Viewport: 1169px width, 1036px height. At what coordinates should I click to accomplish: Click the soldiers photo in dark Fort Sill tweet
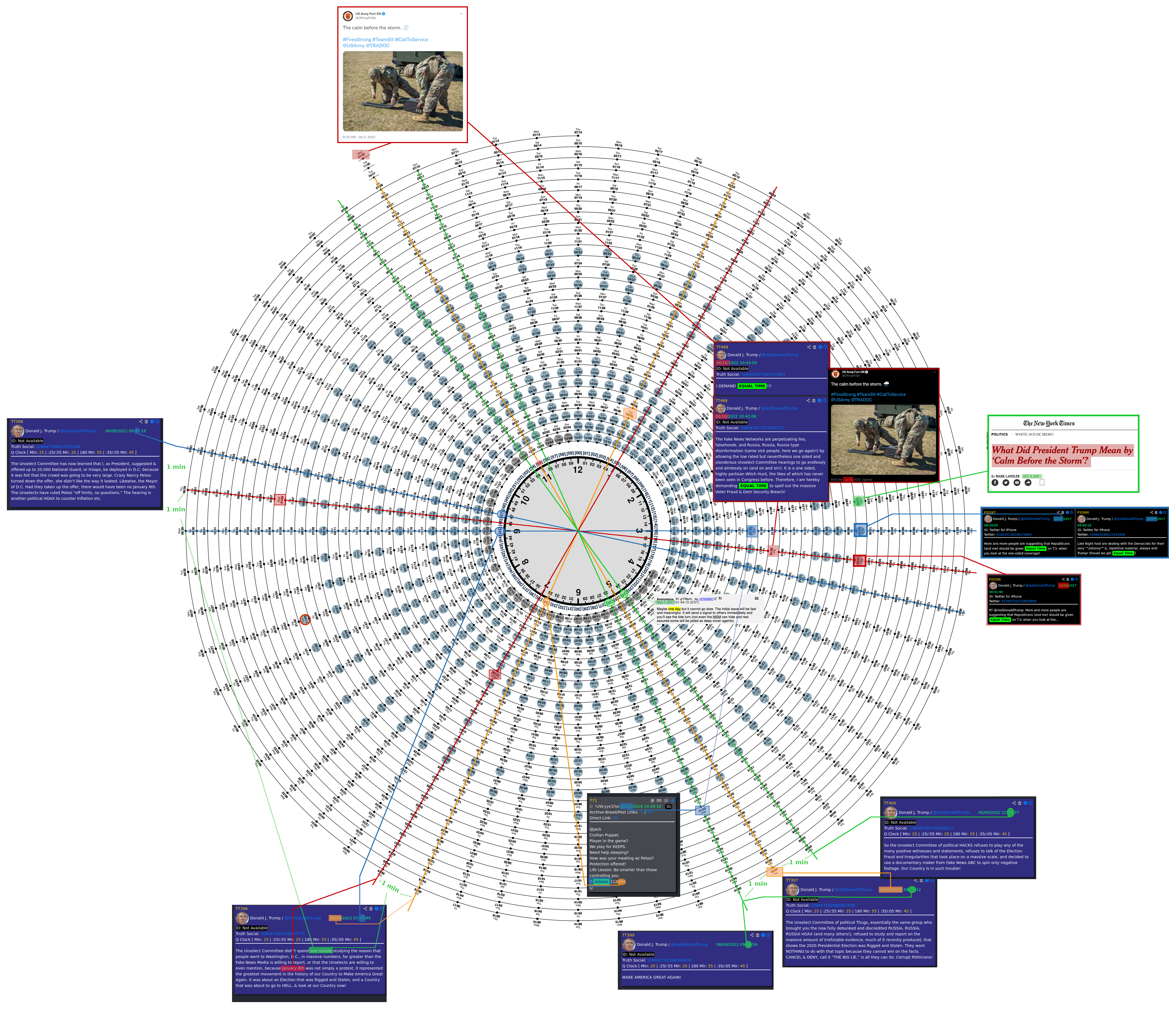pos(884,440)
